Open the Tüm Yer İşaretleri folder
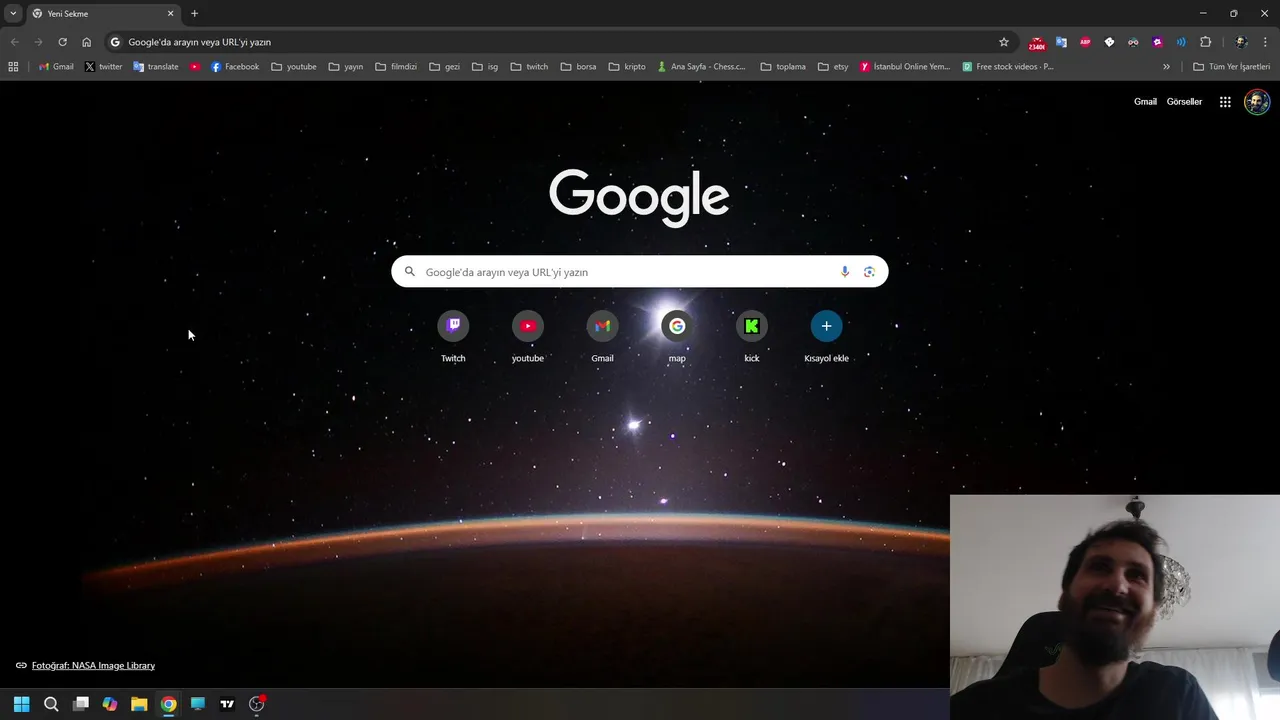This screenshot has width=1280, height=720. point(1232,67)
